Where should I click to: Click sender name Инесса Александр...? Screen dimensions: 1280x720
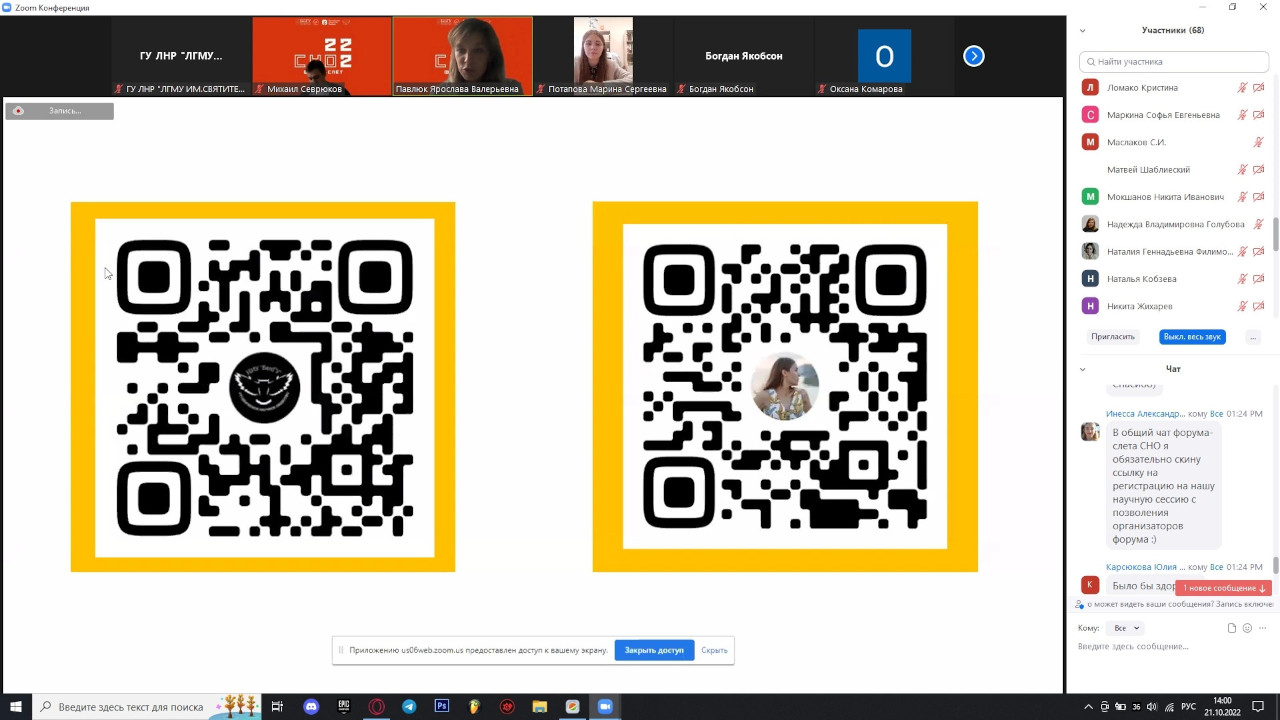point(1145,414)
